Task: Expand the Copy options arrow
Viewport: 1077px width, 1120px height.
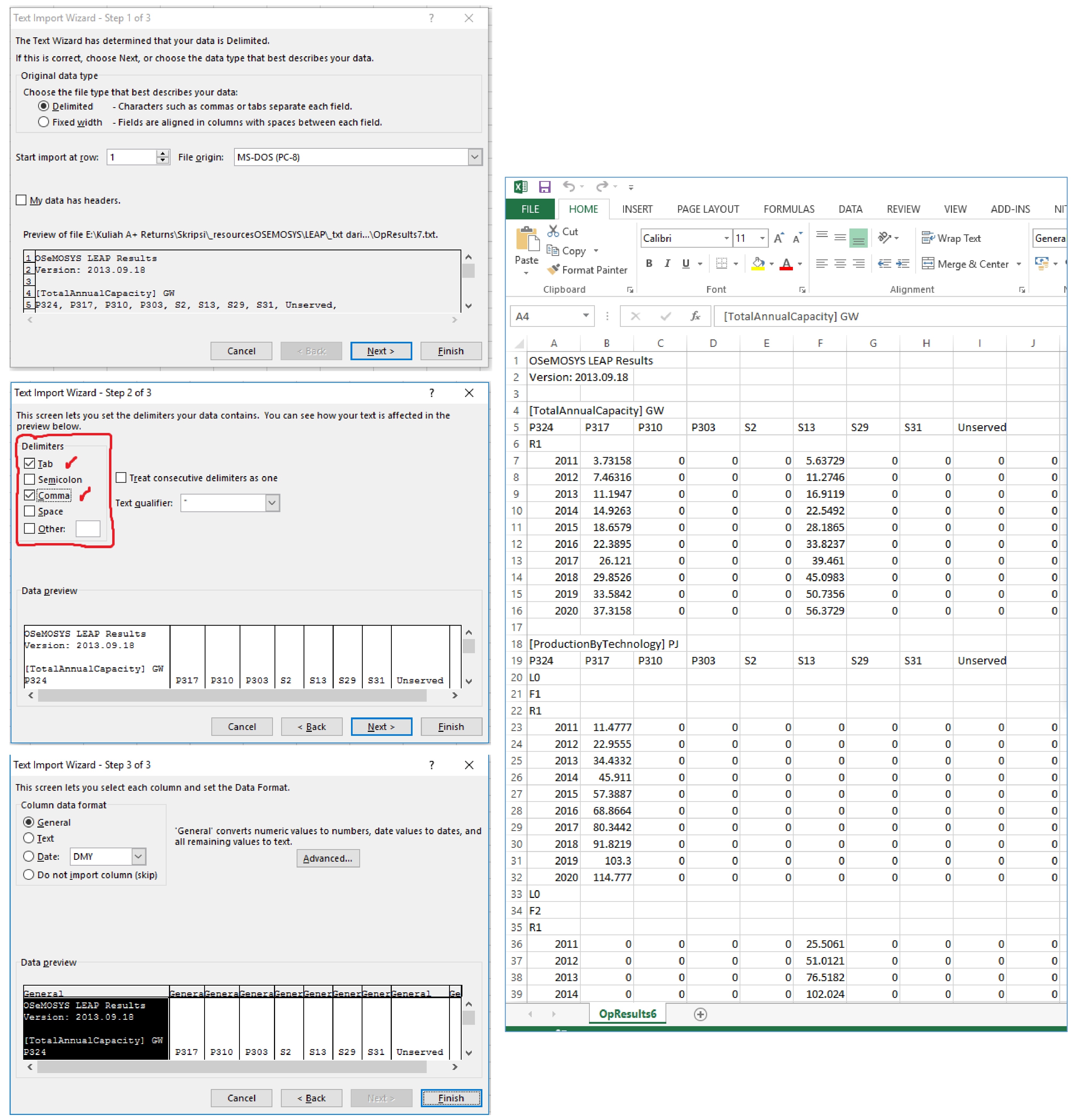Action: pyautogui.click(x=596, y=250)
